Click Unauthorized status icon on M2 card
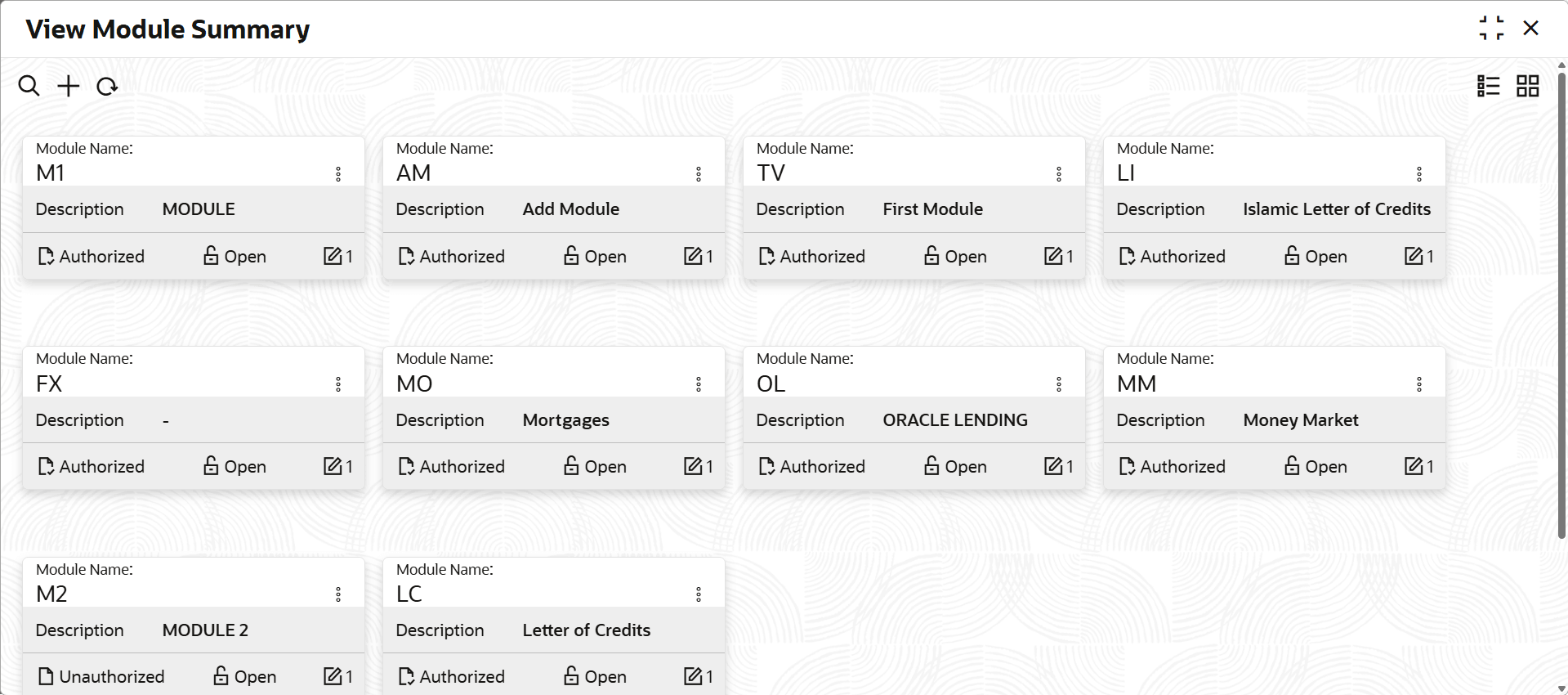1568x695 pixels. point(47,676)
